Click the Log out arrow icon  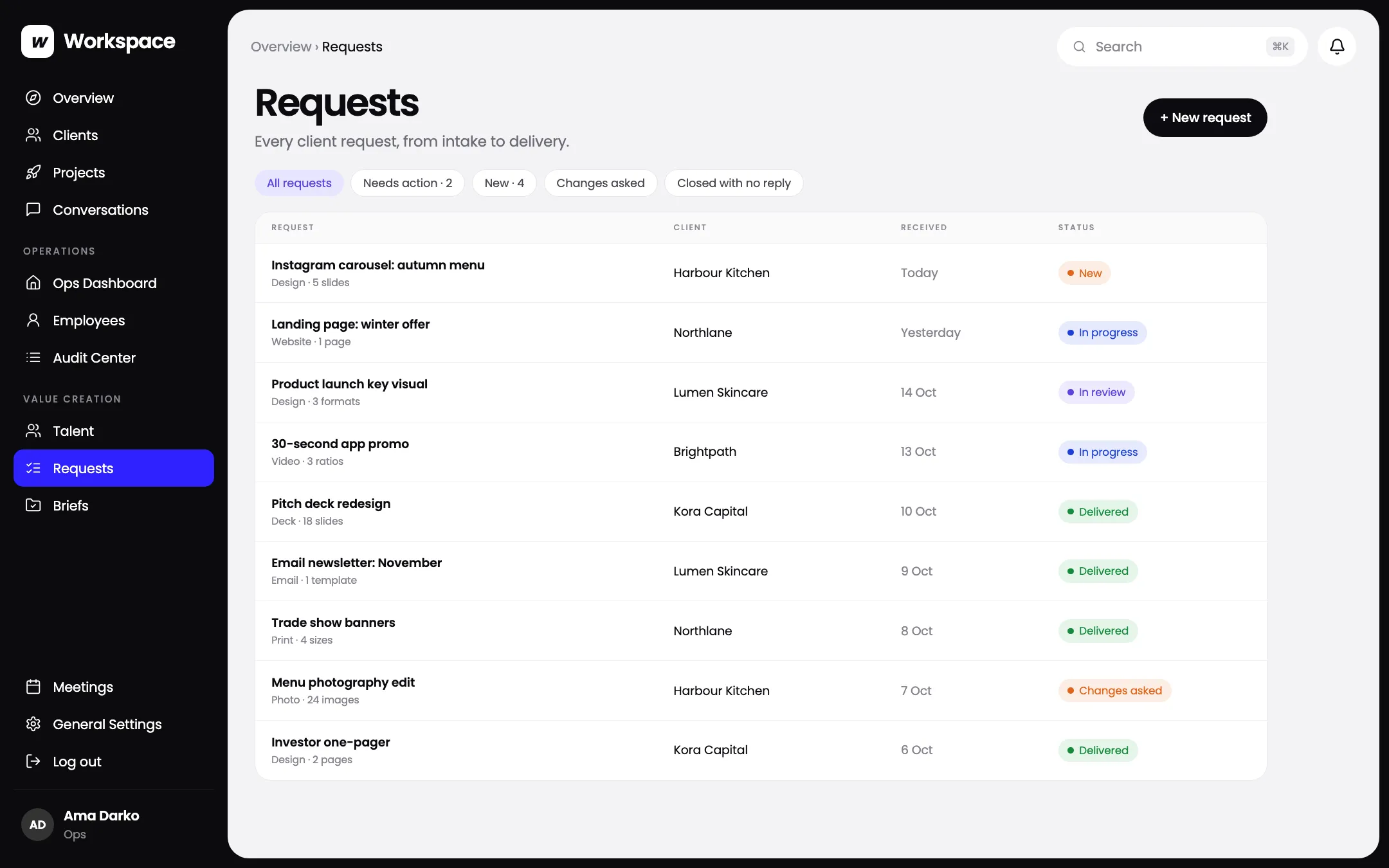pyautogui.click(x=33, y=761)
